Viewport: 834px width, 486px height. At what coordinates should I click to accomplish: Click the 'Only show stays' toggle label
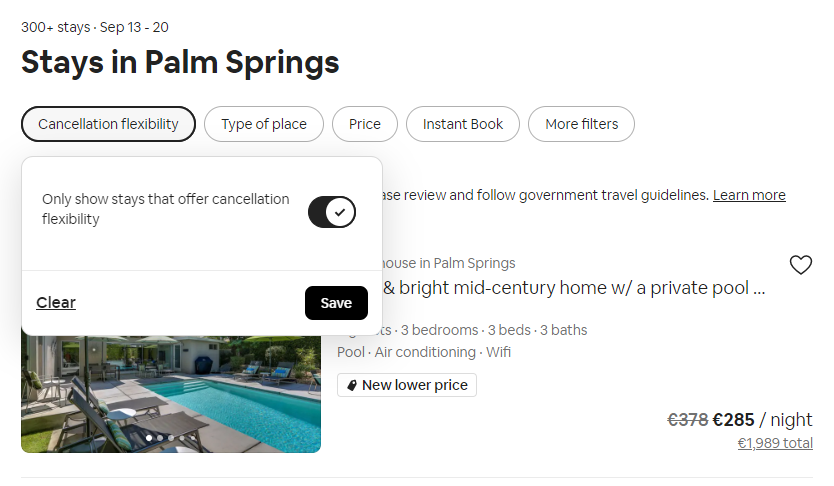(x=166, y=209)
